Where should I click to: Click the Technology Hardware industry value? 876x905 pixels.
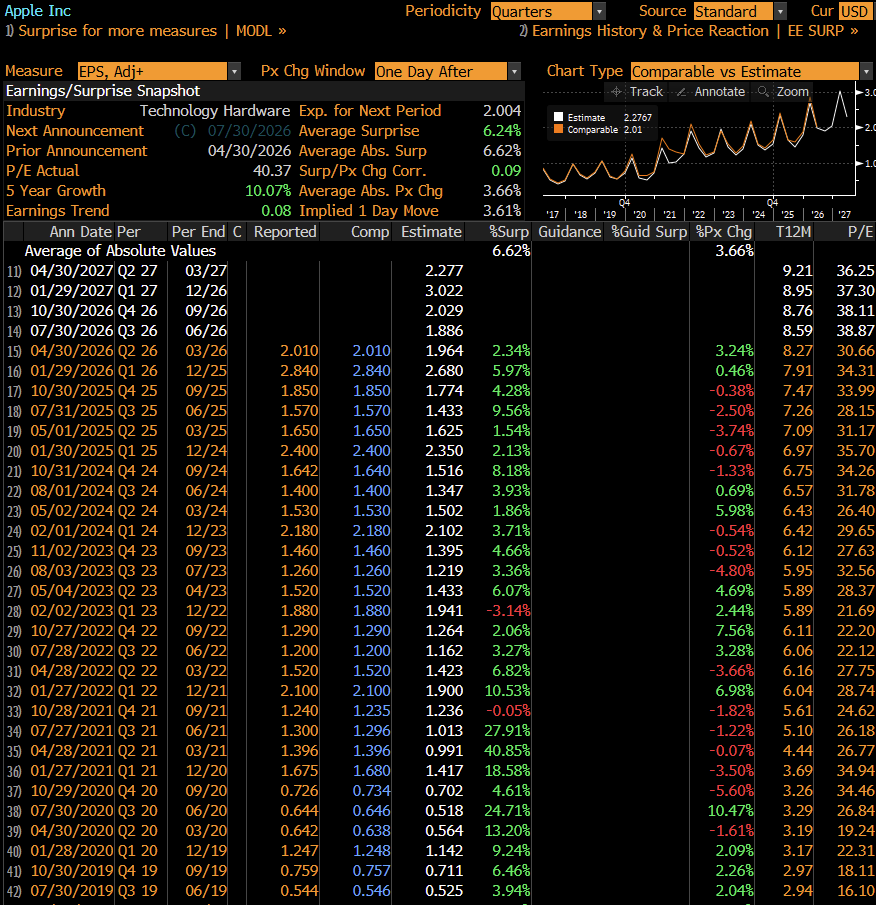pyautogui.click(x=215, y=111)
